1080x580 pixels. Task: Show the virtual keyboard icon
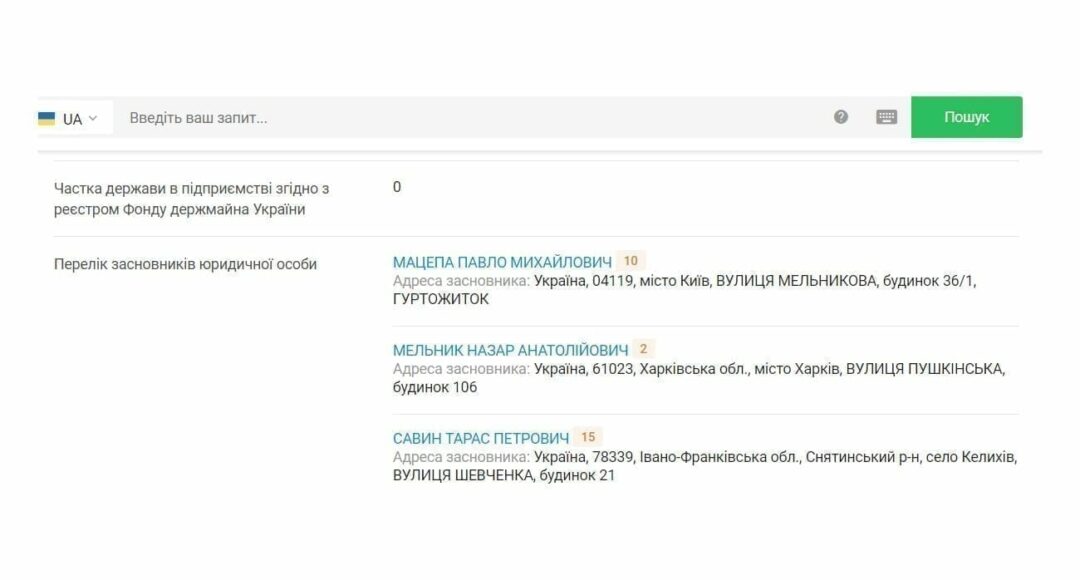pyautogui.click(x=886, y=117)
